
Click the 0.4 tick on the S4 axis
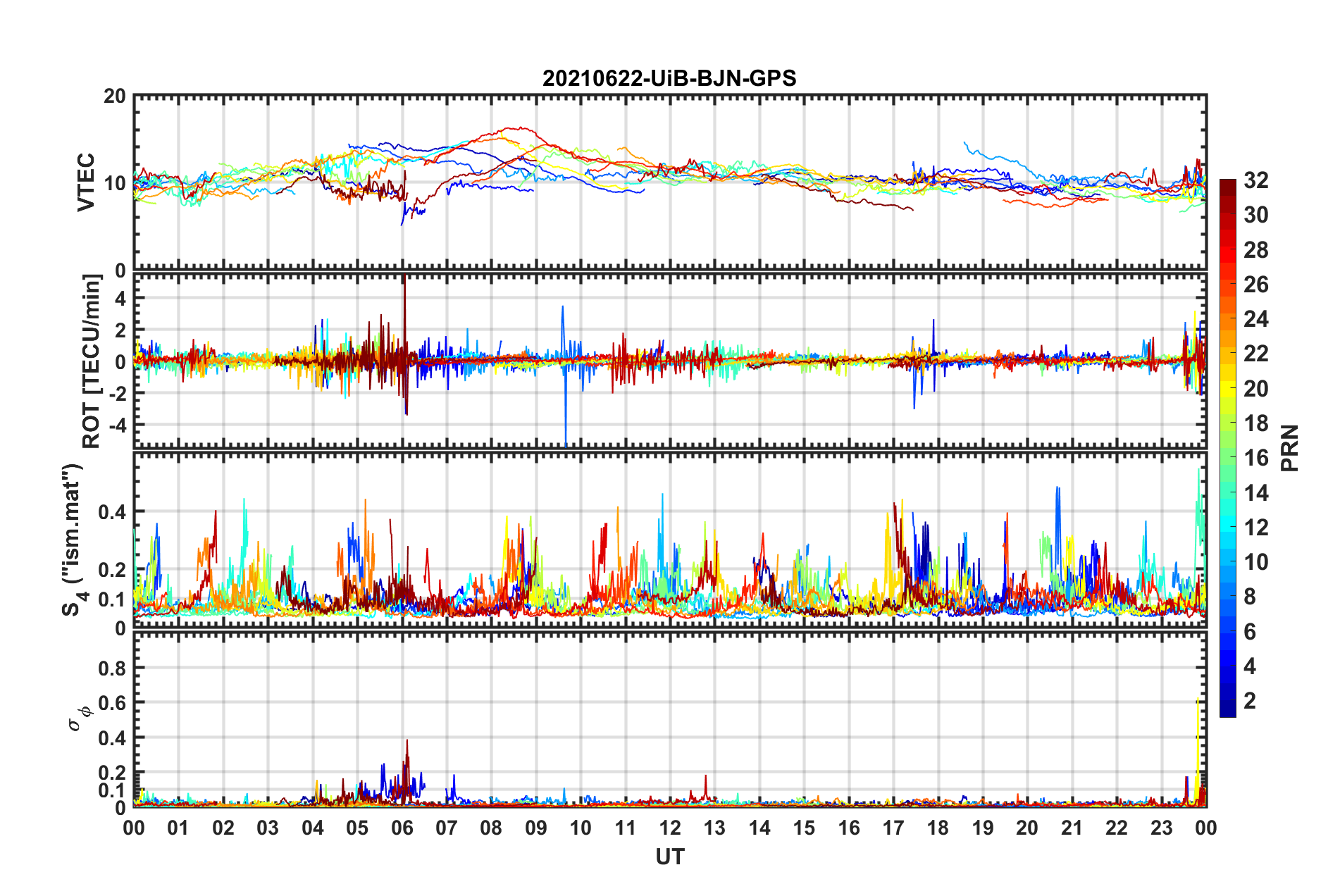click(113, 512)
